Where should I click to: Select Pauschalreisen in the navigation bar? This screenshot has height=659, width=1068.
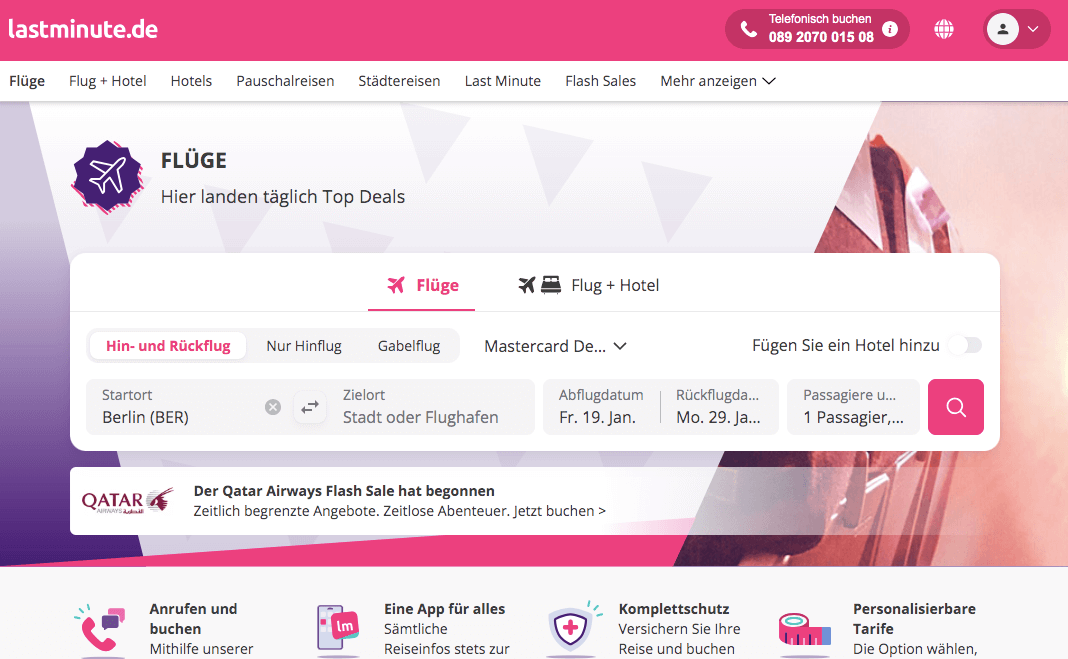click(x=285, y=81)
